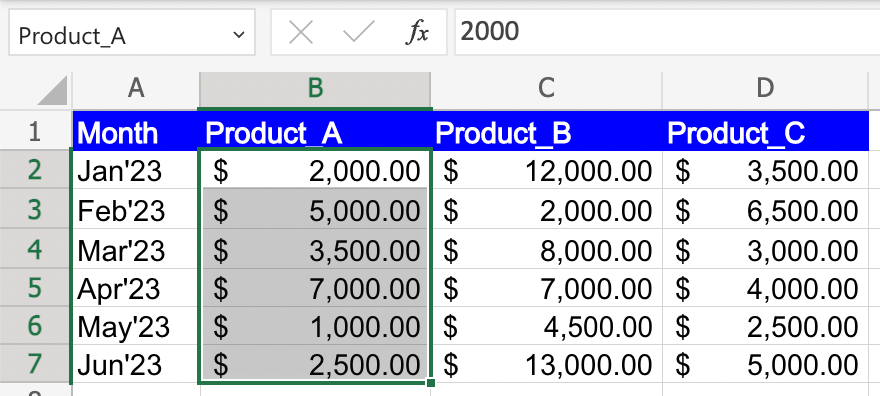Click the Product_C header cell

click(x=766, y=131)
